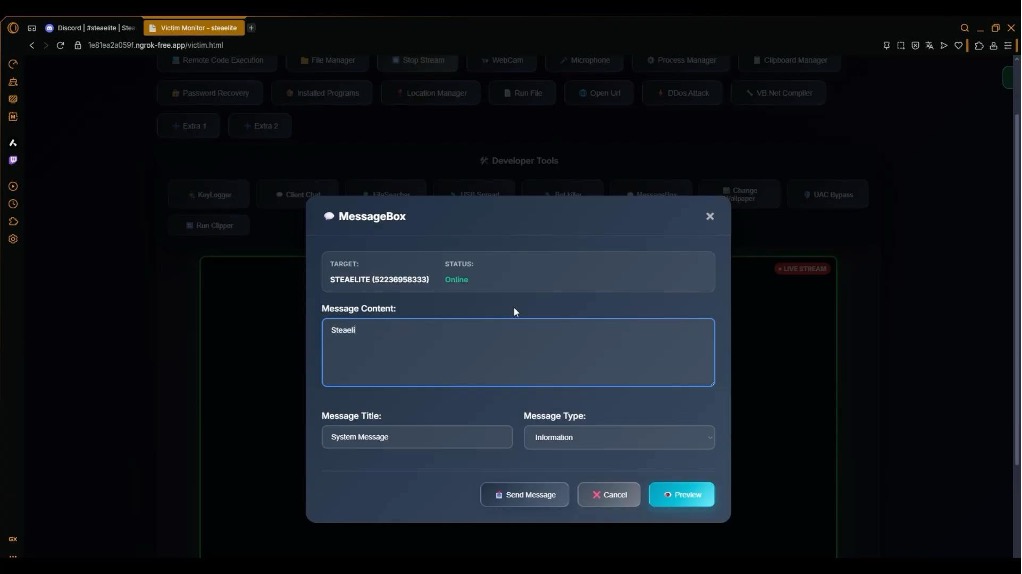The width and height of the screenshot is (1022, 574).
Task: Open the Opera GX logo menu
Action: 13,28
